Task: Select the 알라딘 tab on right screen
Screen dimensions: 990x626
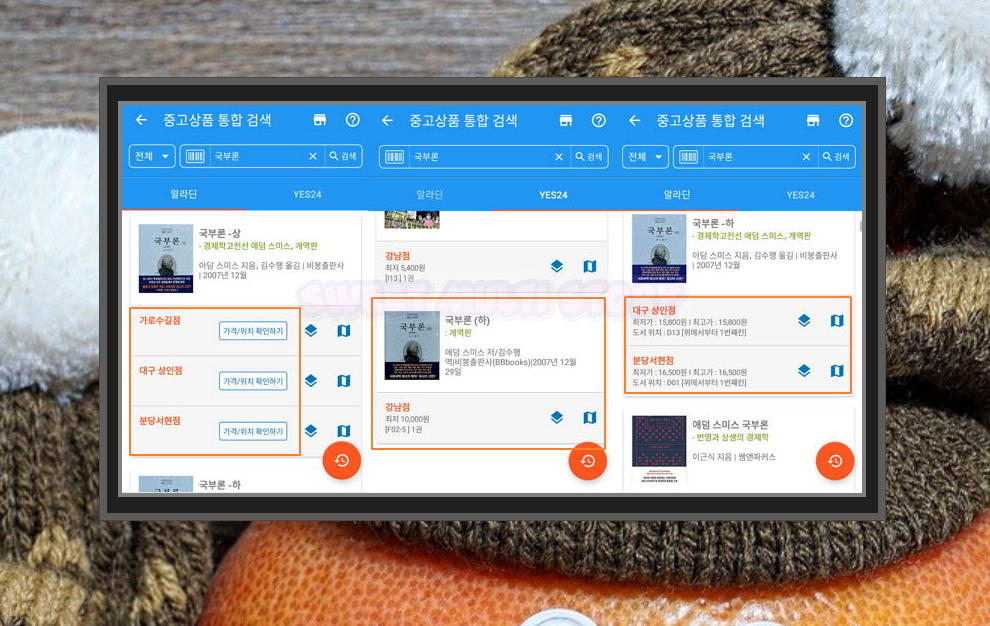Action: [x=676, y=195]
